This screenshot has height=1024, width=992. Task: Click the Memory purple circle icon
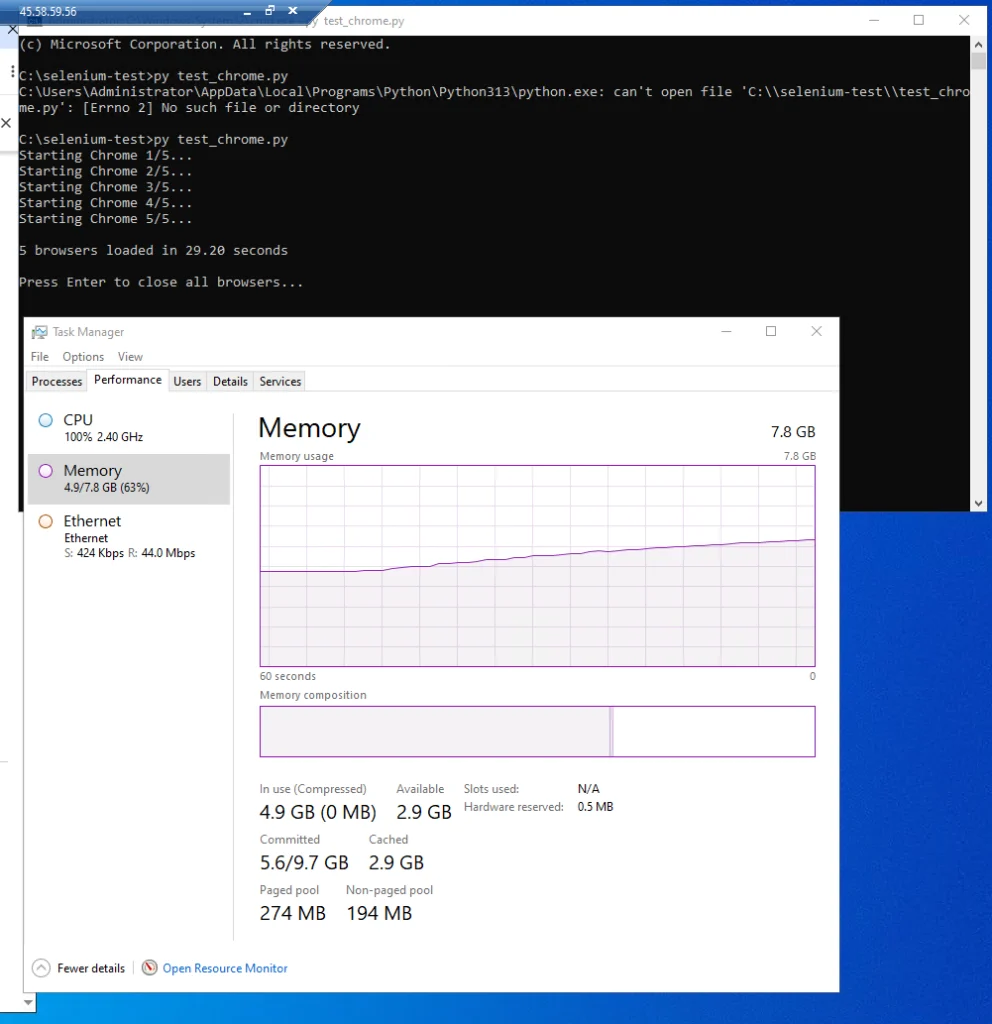click(46, 471)
